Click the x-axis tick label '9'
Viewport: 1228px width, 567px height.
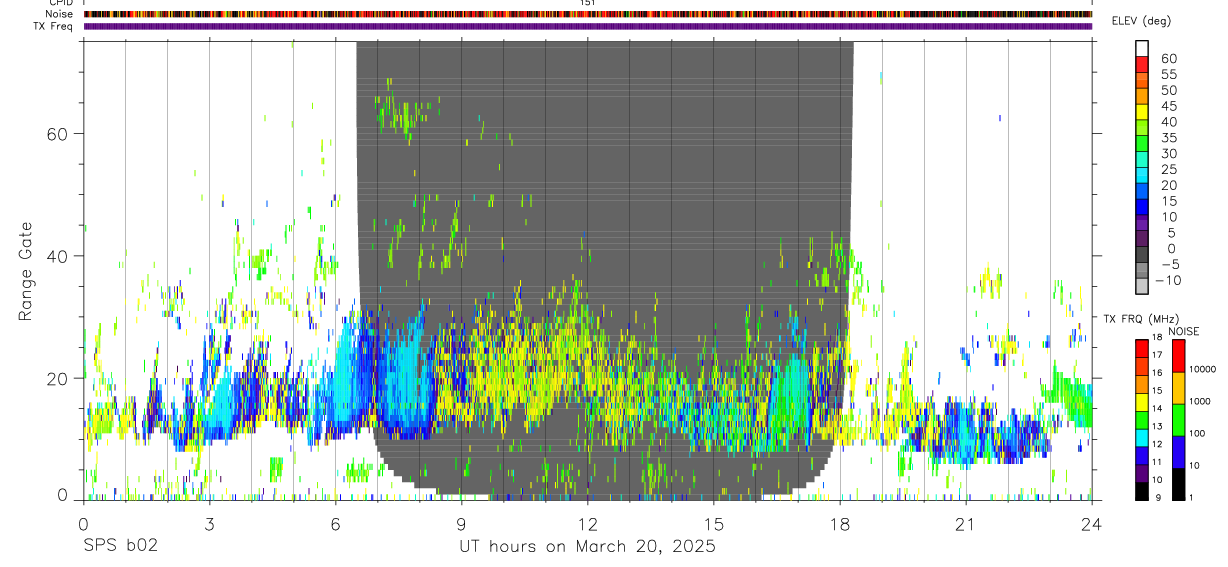pos(461,523)
